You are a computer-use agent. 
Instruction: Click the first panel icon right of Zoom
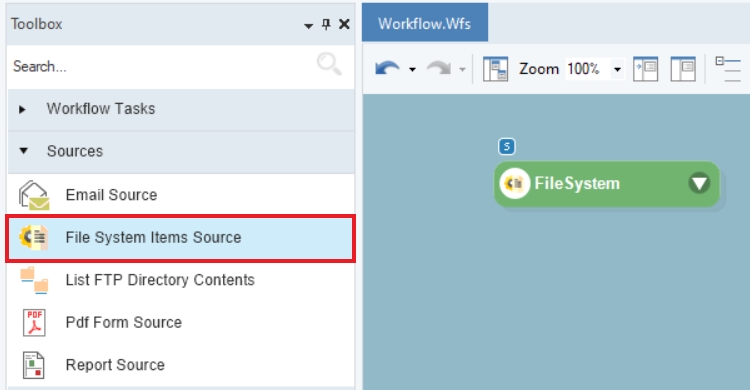coord(645,69)
